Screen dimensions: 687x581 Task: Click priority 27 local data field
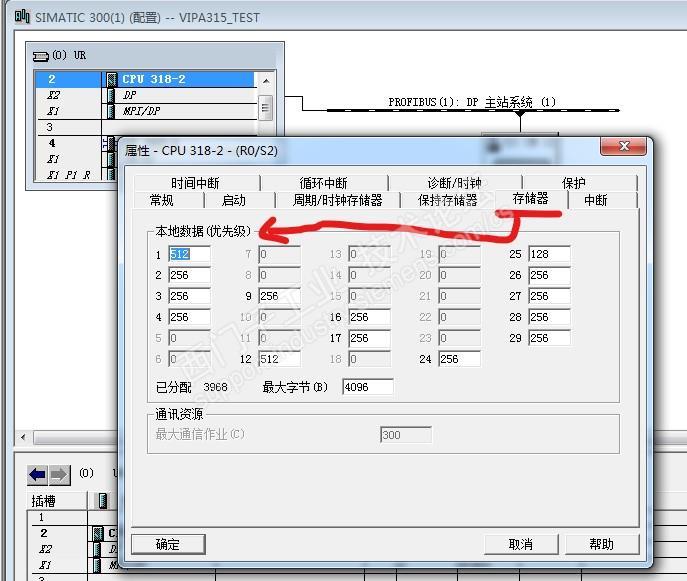[x=549, y=296]
